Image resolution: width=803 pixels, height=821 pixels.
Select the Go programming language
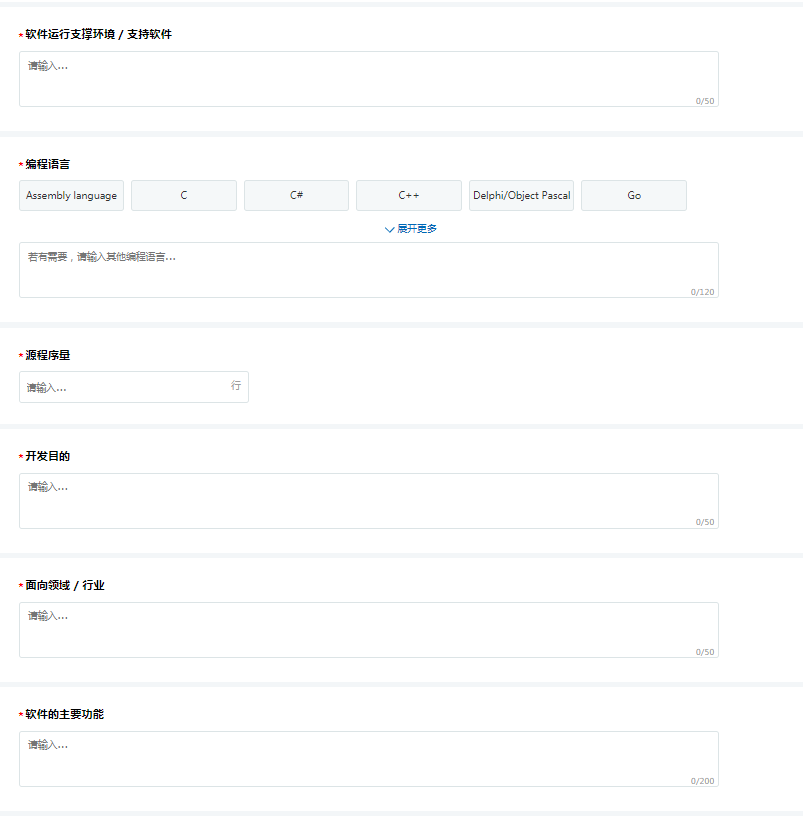[633, 195]
